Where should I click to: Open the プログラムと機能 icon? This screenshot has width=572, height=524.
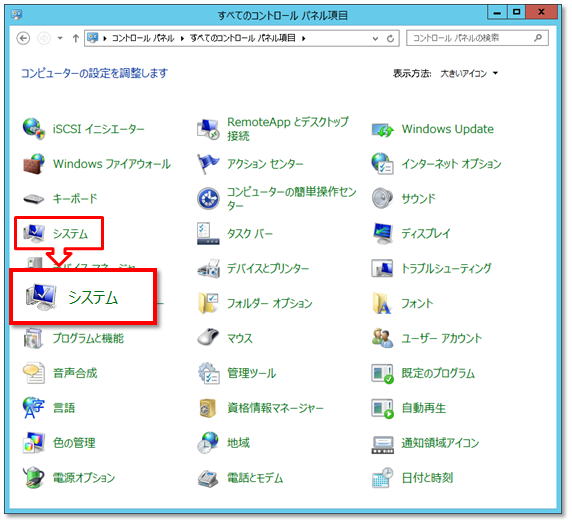[x=34, y=338]
